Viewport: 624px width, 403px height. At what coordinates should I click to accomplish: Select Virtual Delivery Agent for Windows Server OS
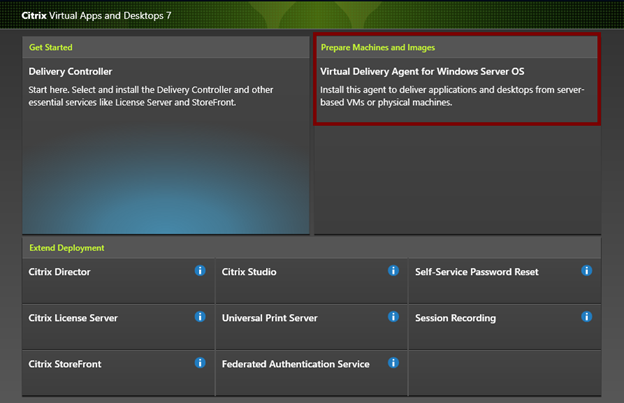[x=422, y=72]
